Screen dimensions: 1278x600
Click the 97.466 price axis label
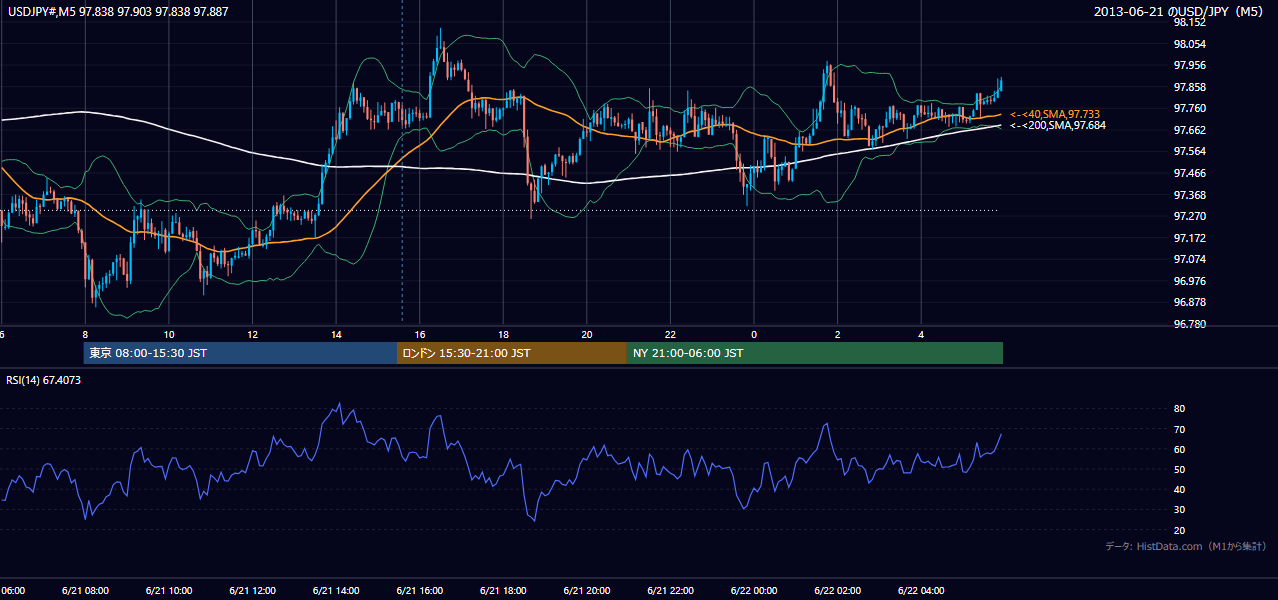[x=1190, y=173]
